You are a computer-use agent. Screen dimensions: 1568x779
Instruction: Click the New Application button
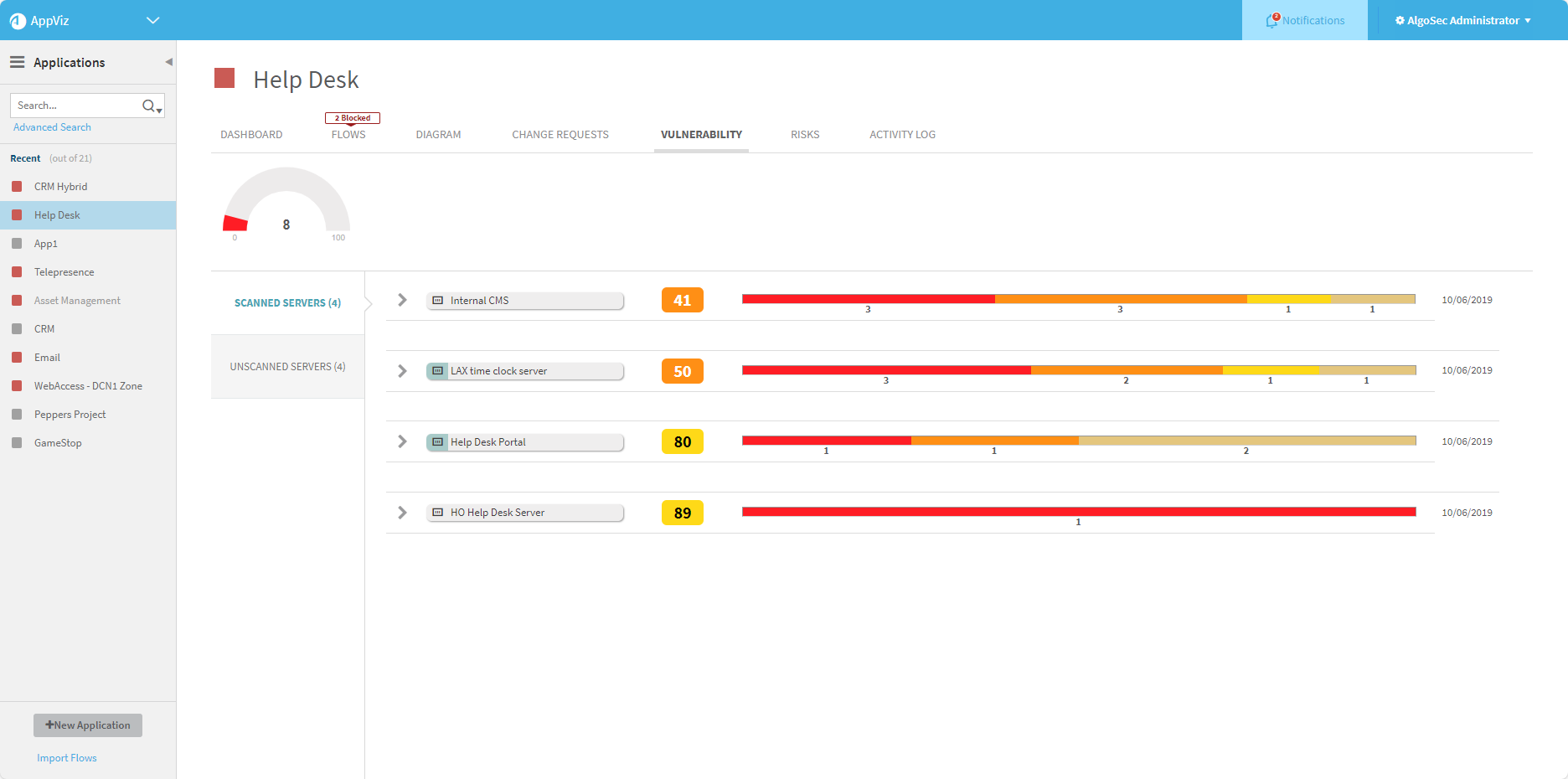88,725
